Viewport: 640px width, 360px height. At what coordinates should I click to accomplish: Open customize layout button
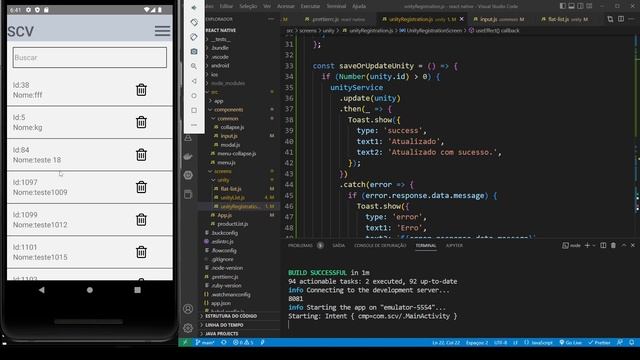(589, 6)
